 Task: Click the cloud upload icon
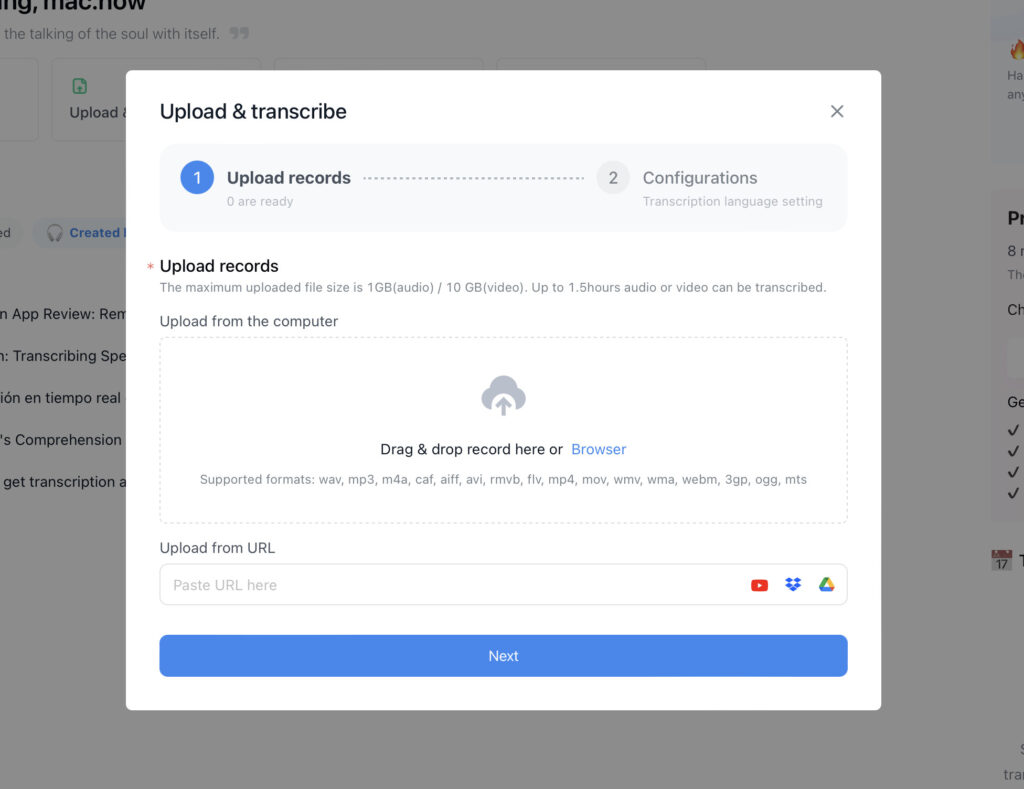click(503, 395)
